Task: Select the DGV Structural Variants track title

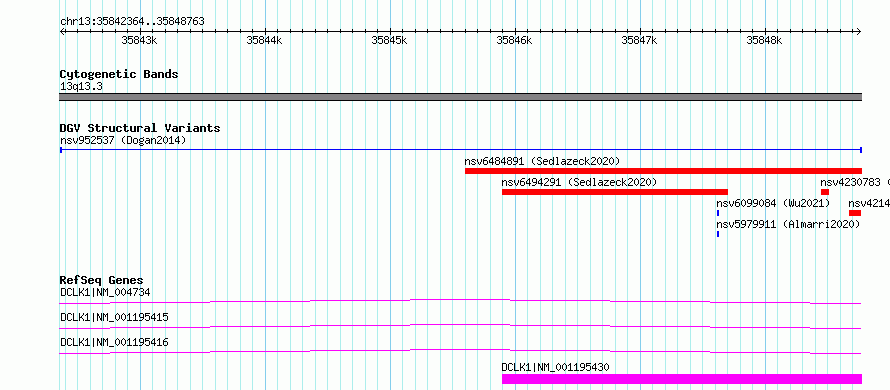Action: (140, 128)
